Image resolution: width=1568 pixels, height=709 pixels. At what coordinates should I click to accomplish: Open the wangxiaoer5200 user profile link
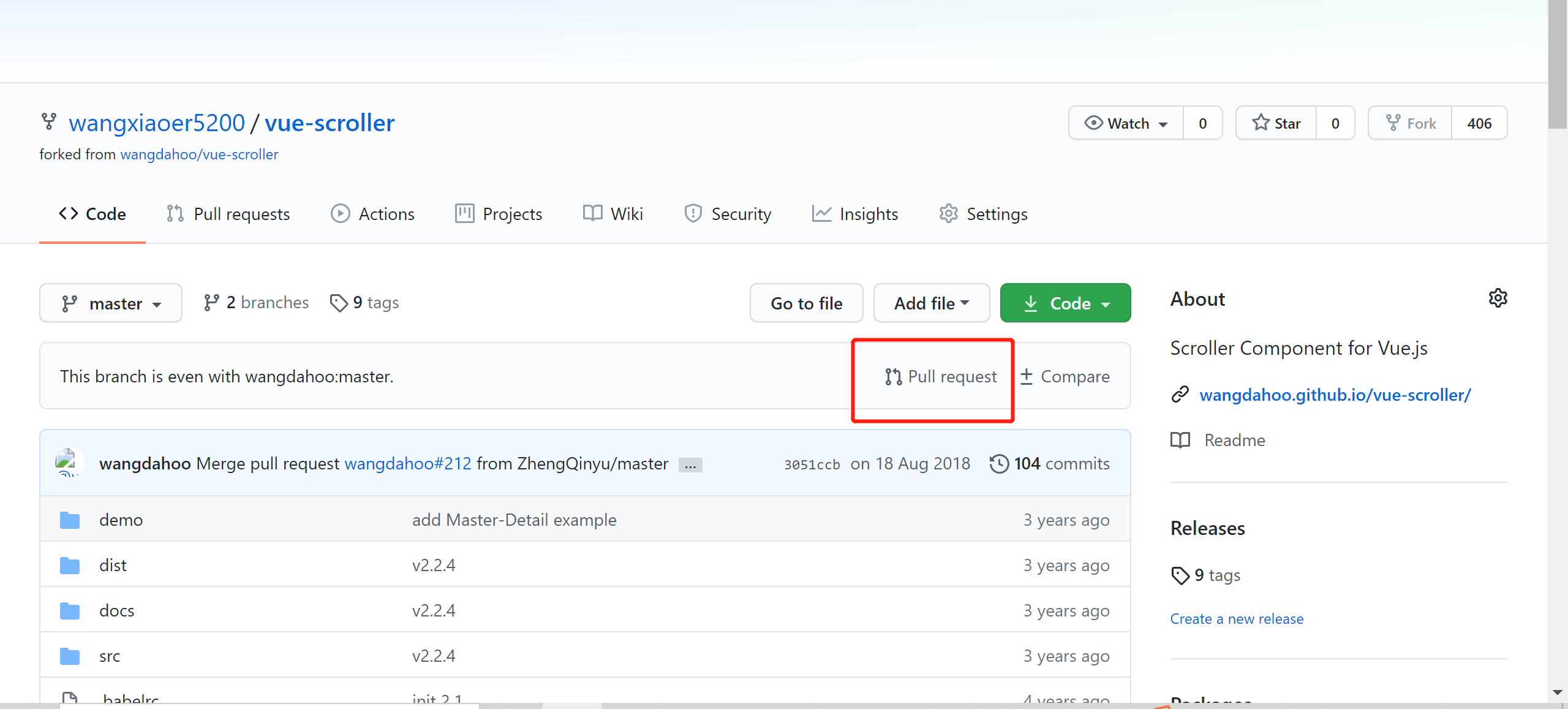pyautogui.click(x=157, y=123)
